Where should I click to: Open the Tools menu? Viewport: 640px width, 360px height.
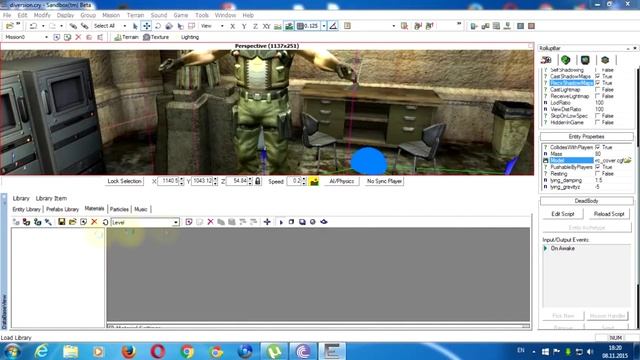[x=202, y=15]
